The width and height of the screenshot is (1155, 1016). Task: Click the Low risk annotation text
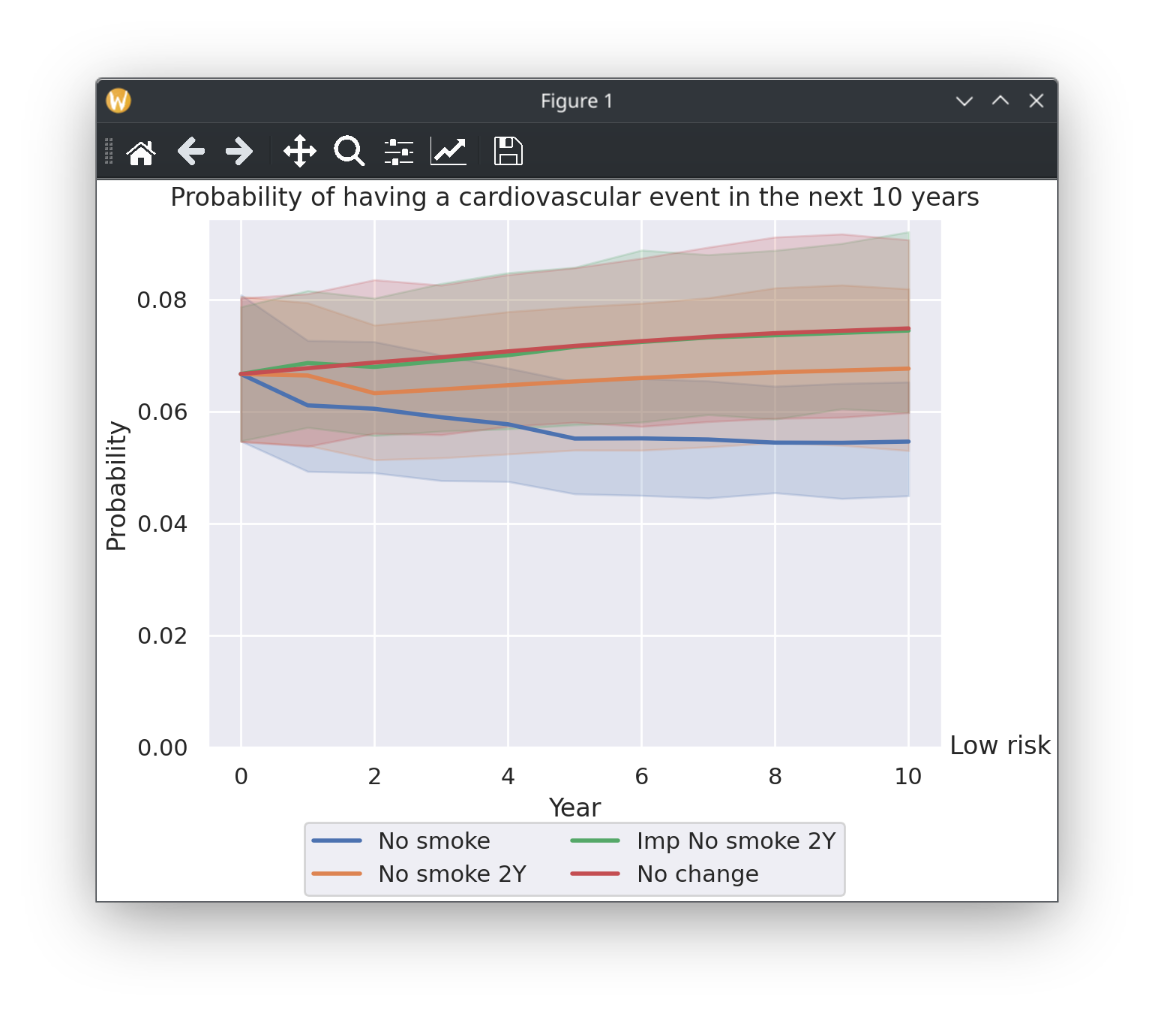(x=1000, y=745)
